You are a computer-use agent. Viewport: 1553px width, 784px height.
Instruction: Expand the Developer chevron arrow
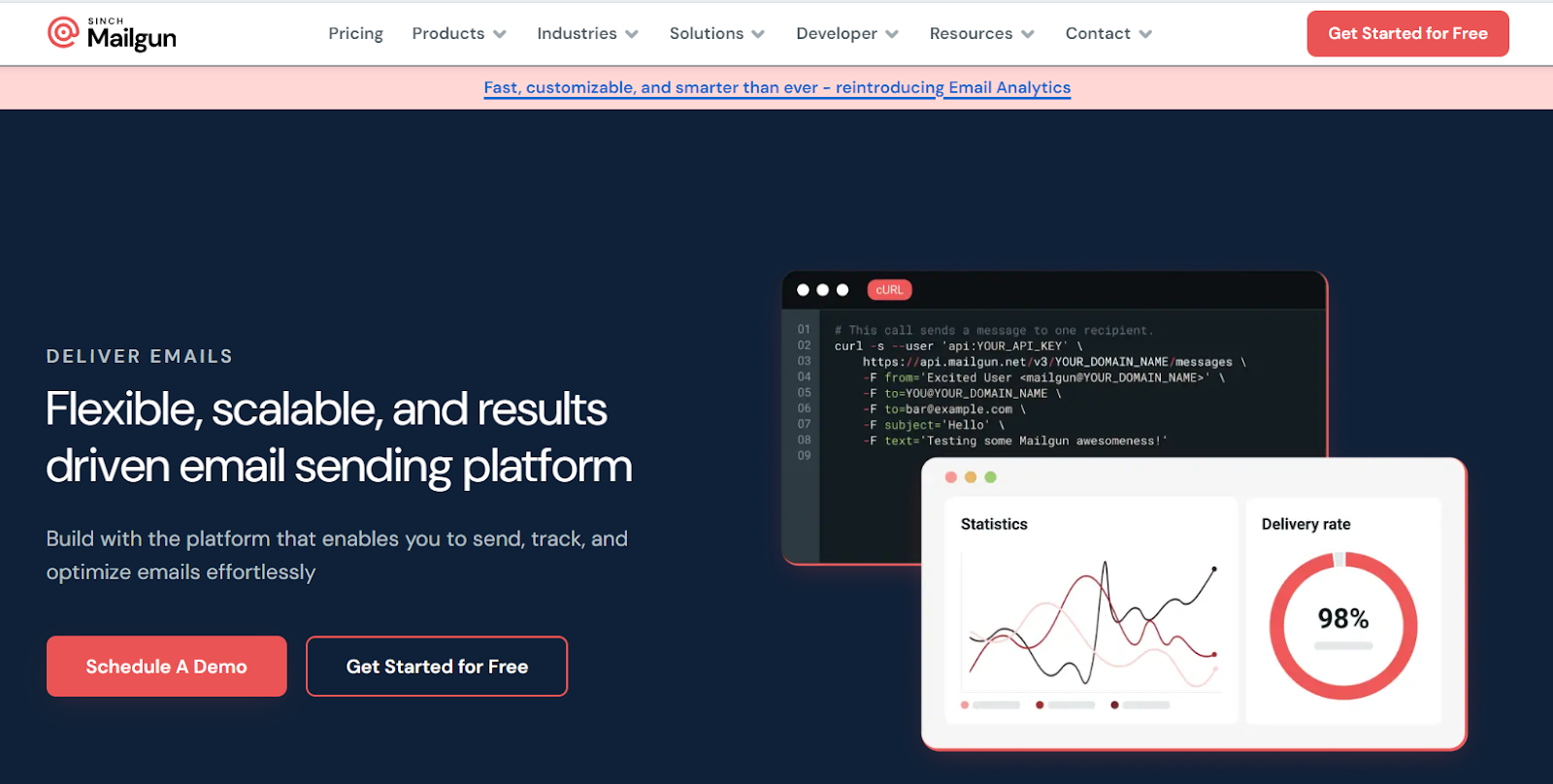point(892,34)
